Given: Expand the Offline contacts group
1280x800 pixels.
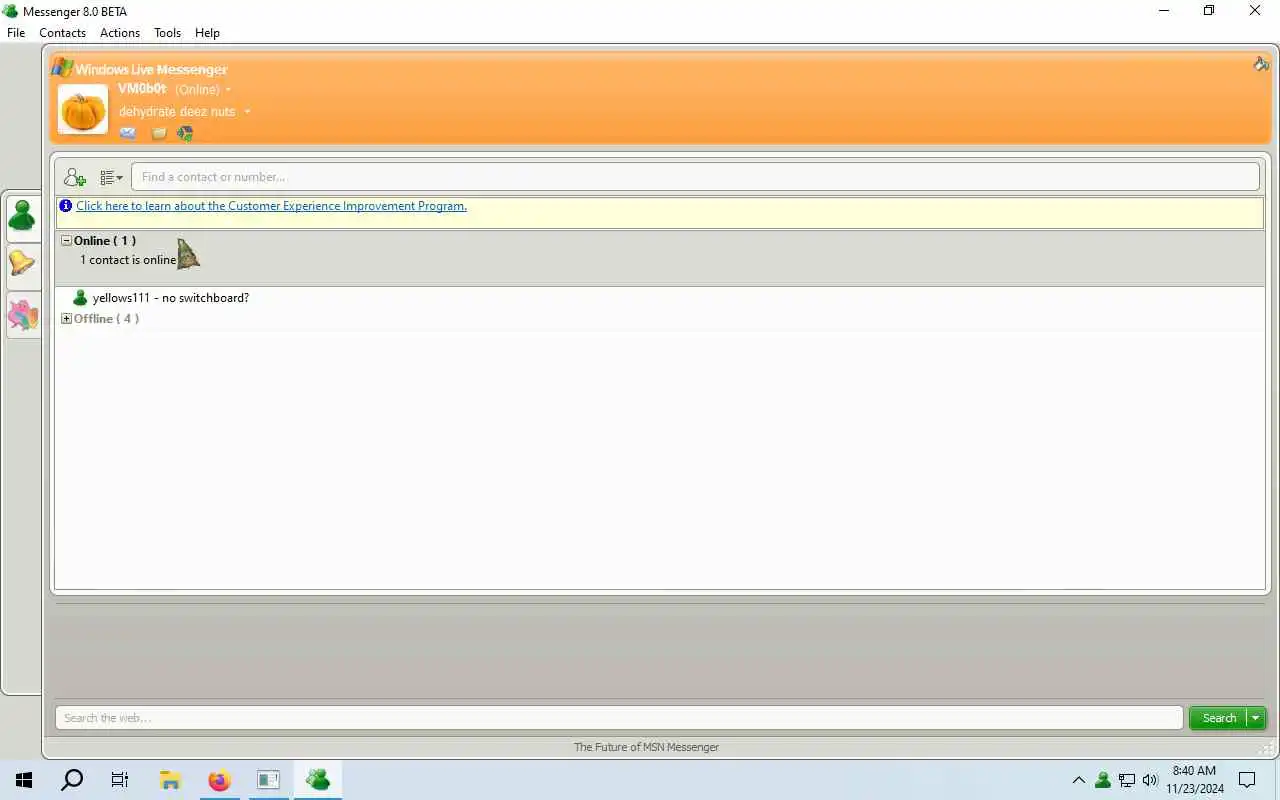Looking at the screenshot, I should click(66, 319).
